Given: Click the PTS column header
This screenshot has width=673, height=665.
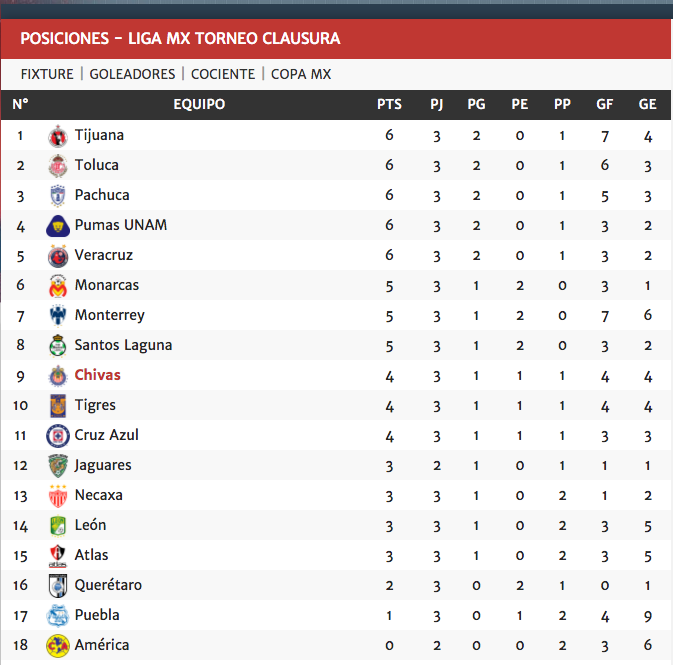Looking at the screenshot, I should 389,104.
